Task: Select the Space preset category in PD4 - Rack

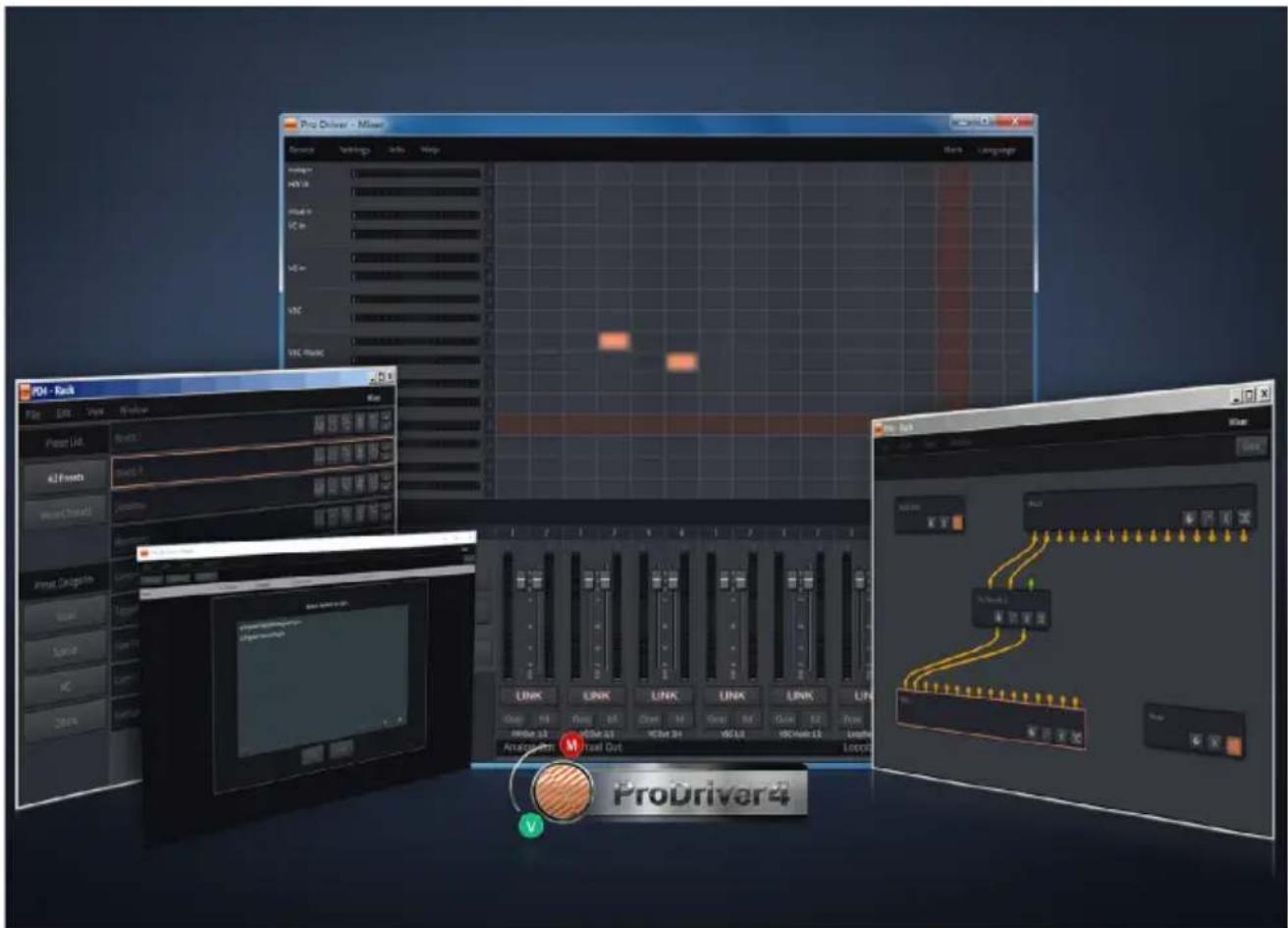Action: tap(68, 650)
